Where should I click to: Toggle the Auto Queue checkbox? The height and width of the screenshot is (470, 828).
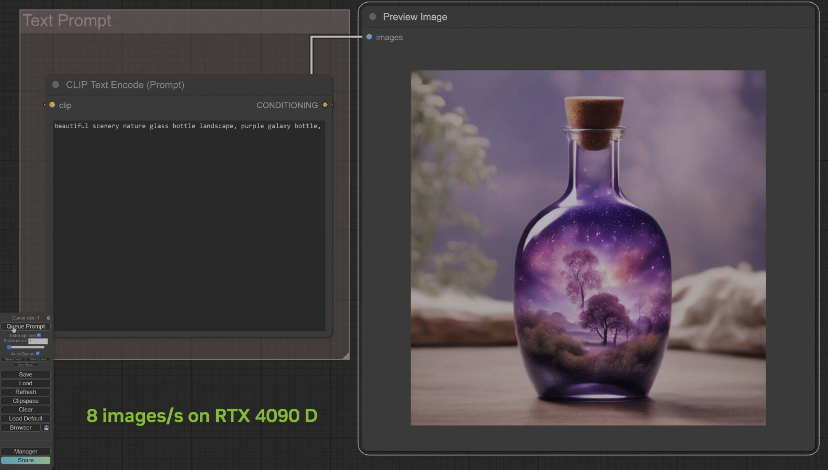pyautogui.click(x=37, y=353)
